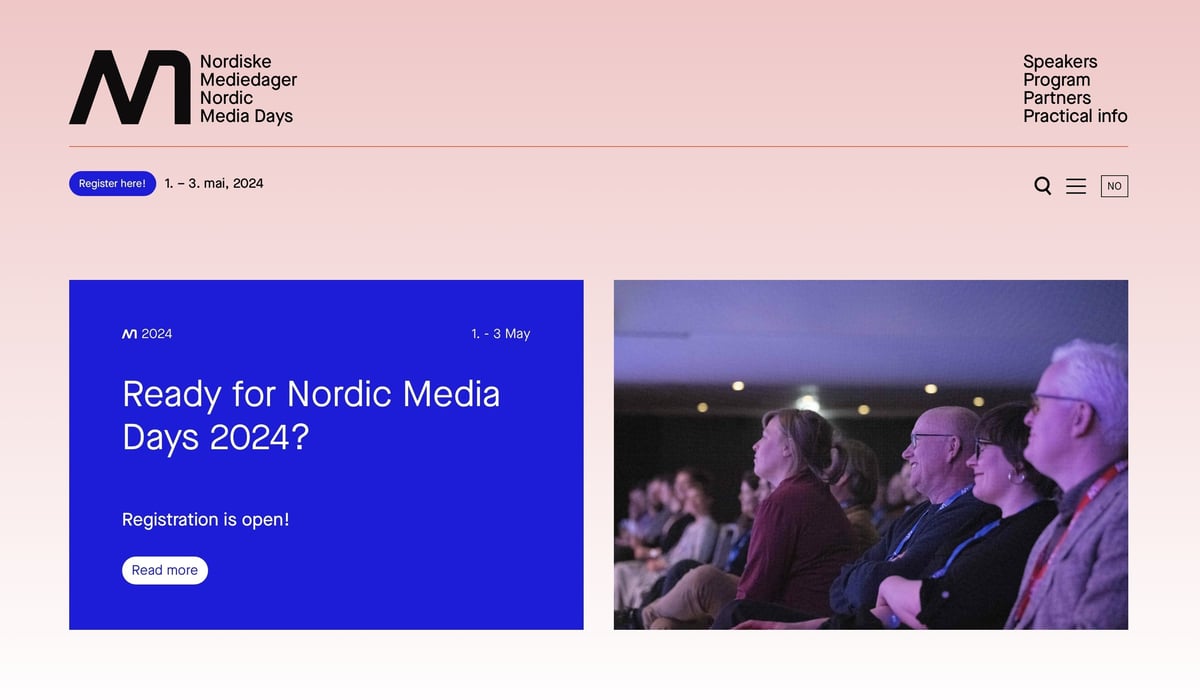The image size is (1200, 700).
Task: Open the hamburger menu icon
Action: [1076, 186]
